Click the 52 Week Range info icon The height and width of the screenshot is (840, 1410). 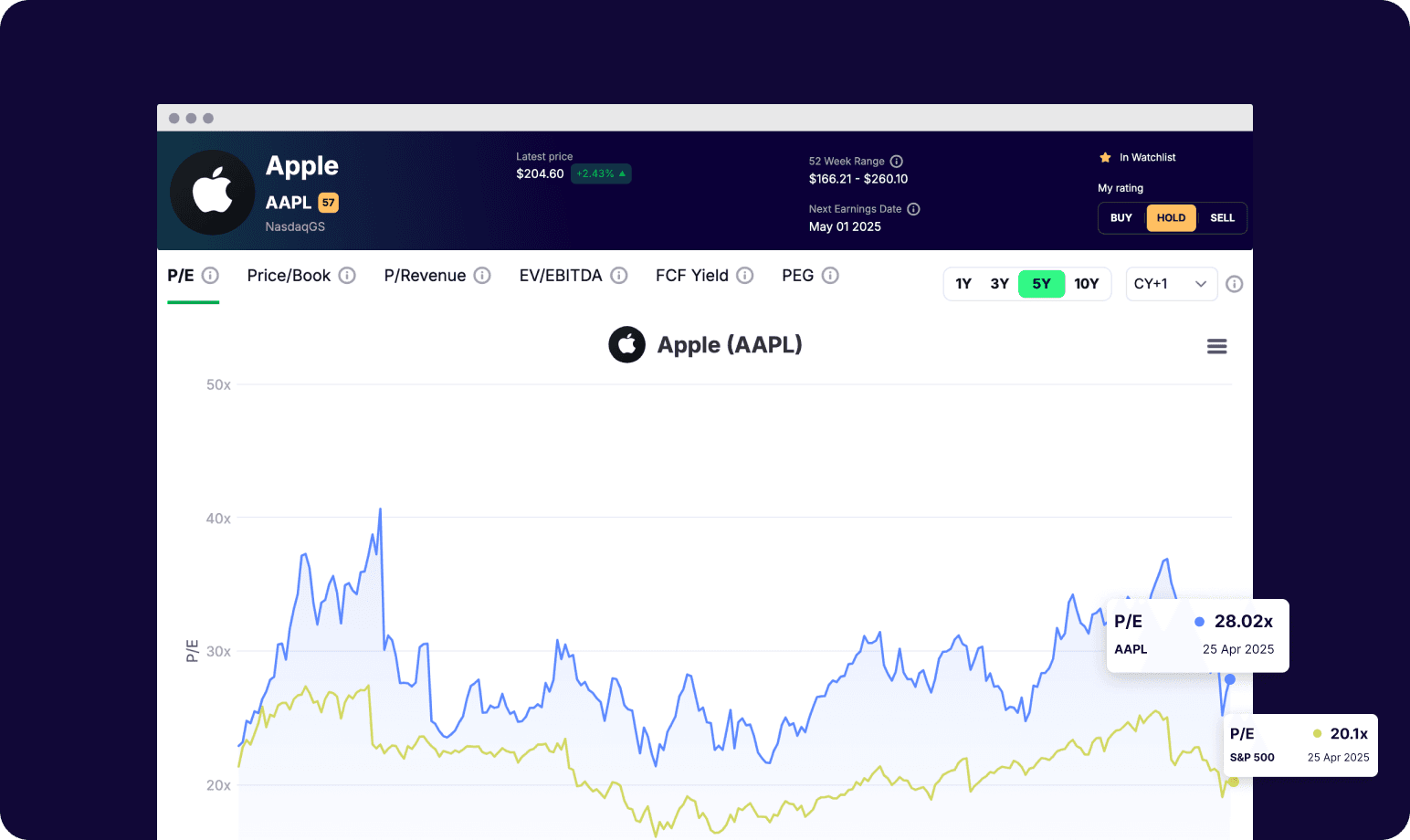[897, 162]
